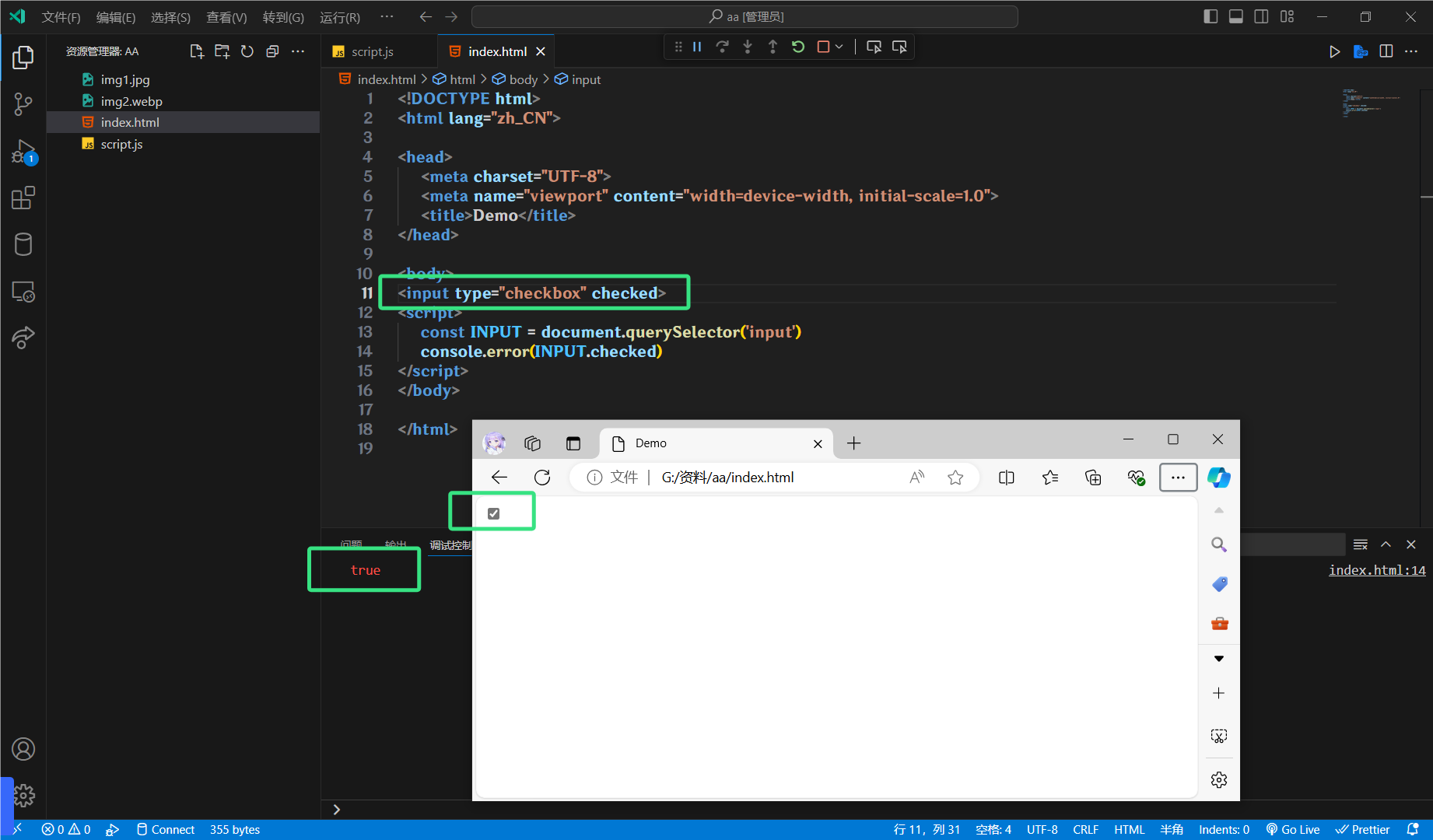Customize layout icon in title bar

(1287, 16)
